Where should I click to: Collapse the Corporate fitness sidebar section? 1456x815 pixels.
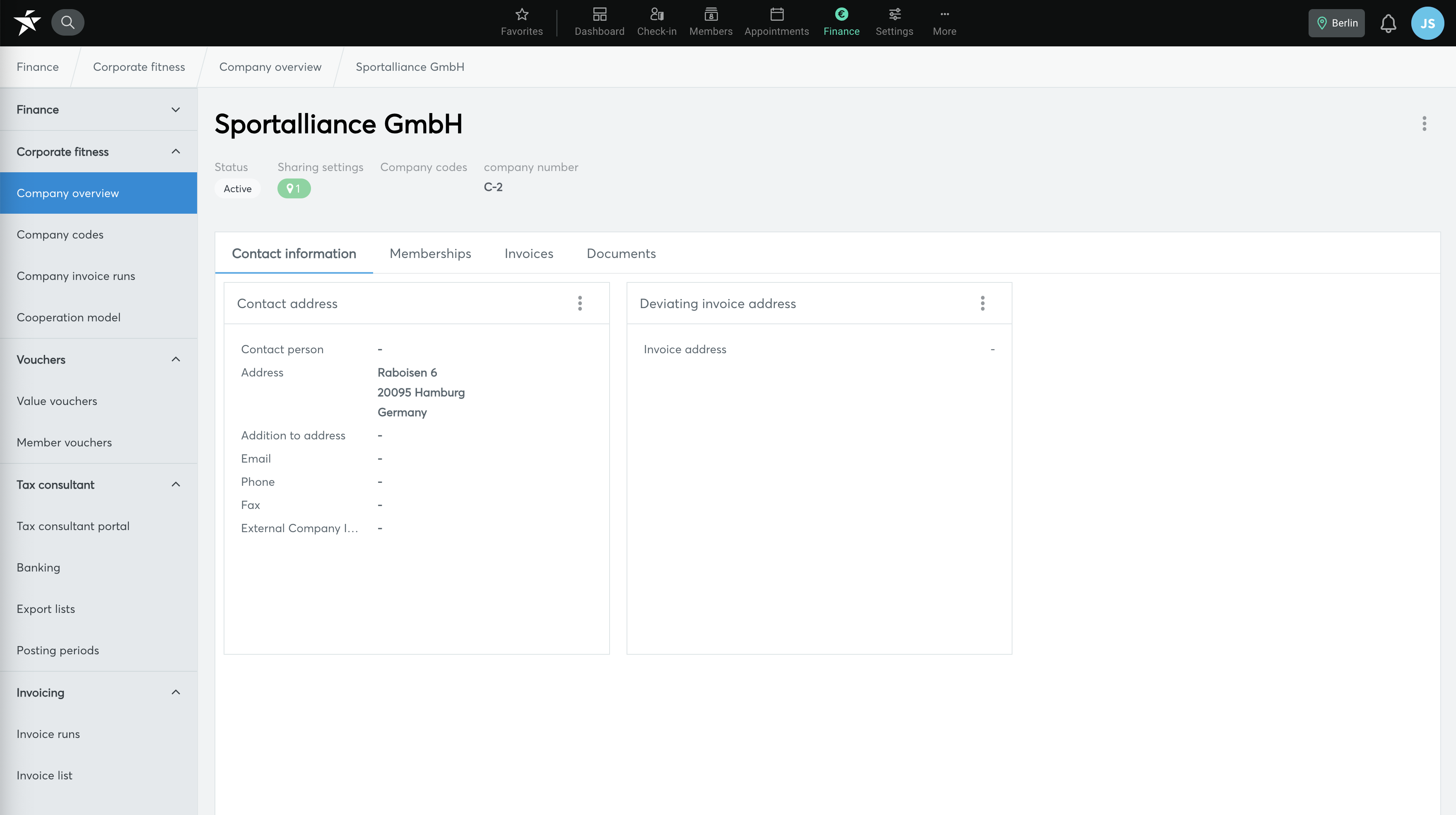(x=99, y=152)
